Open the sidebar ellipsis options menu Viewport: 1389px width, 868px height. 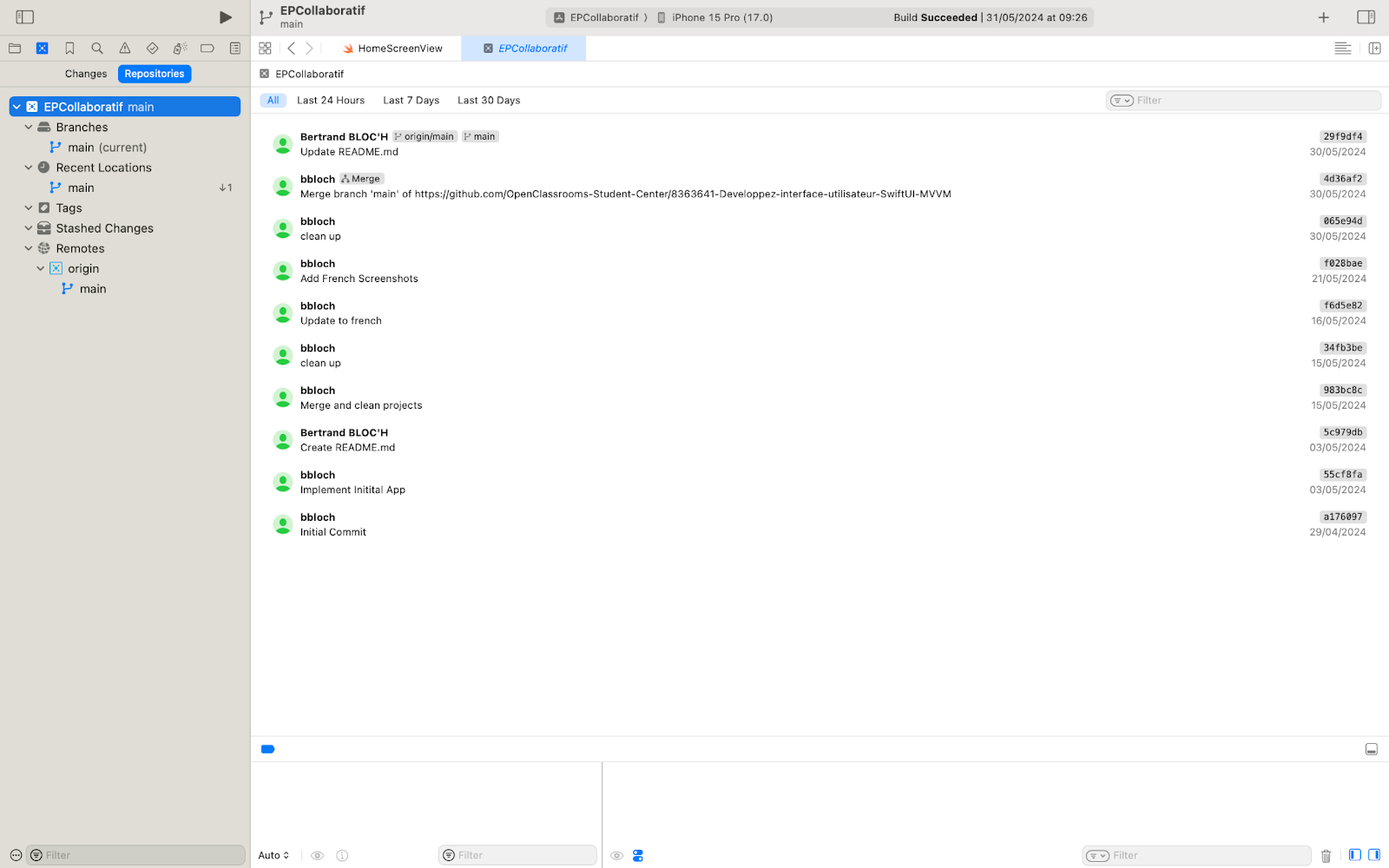click(x=16, y=855)
